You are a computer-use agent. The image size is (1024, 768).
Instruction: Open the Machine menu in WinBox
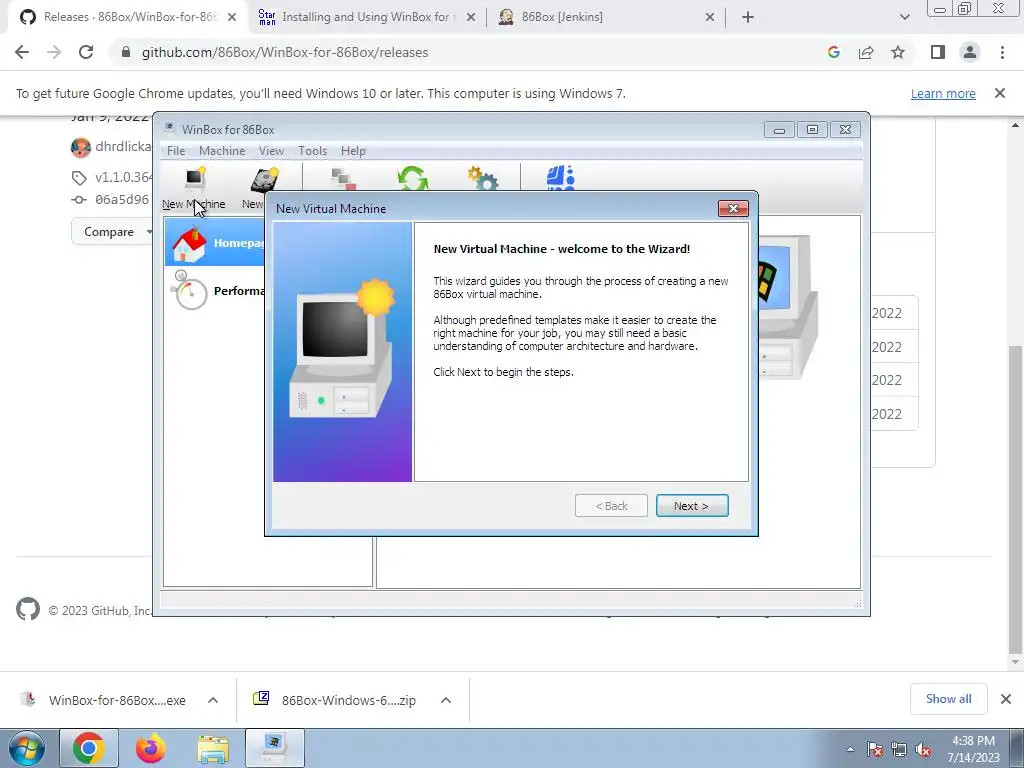click(x=222, y=151)
